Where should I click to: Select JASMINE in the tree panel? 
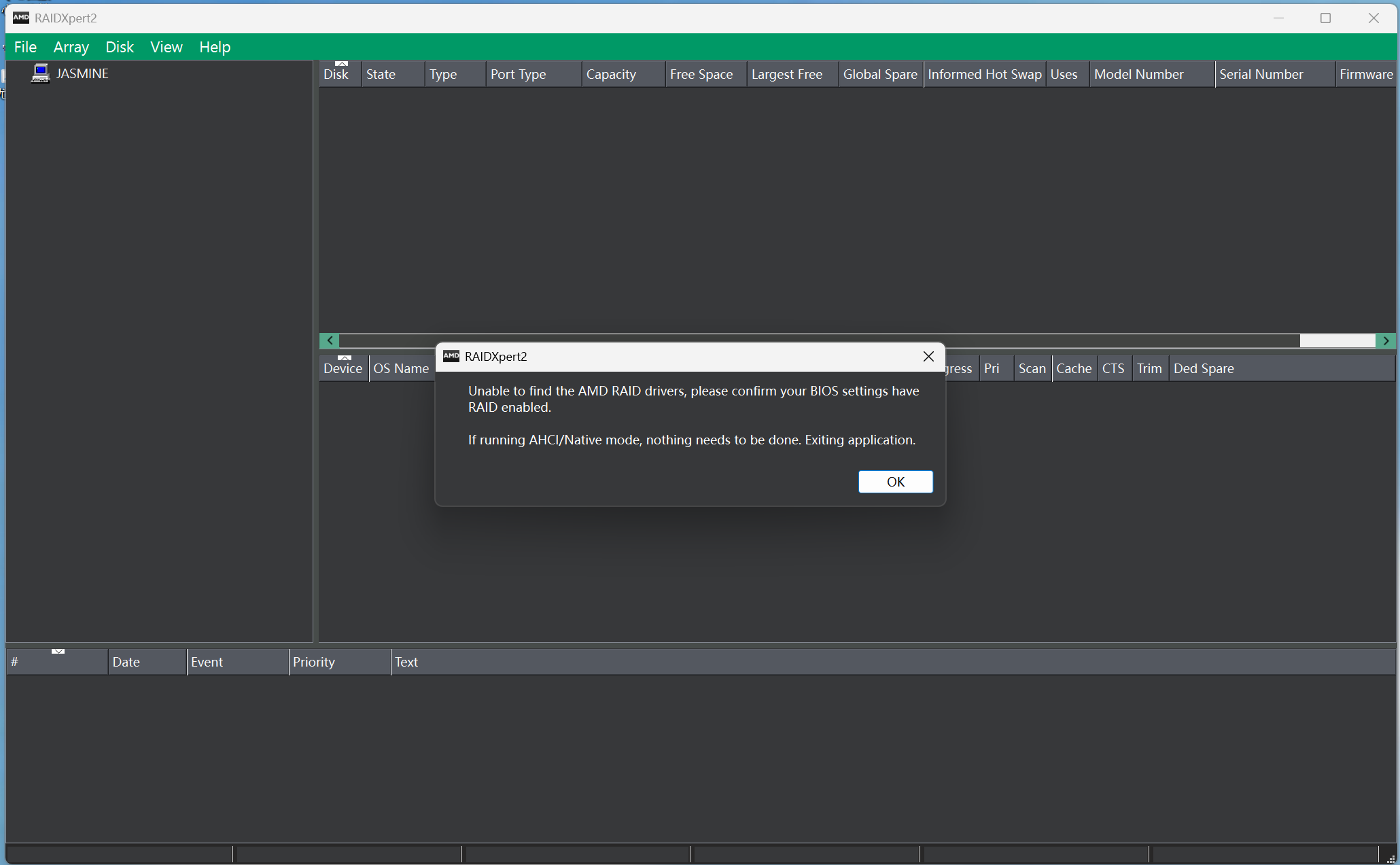click(82, 73)
